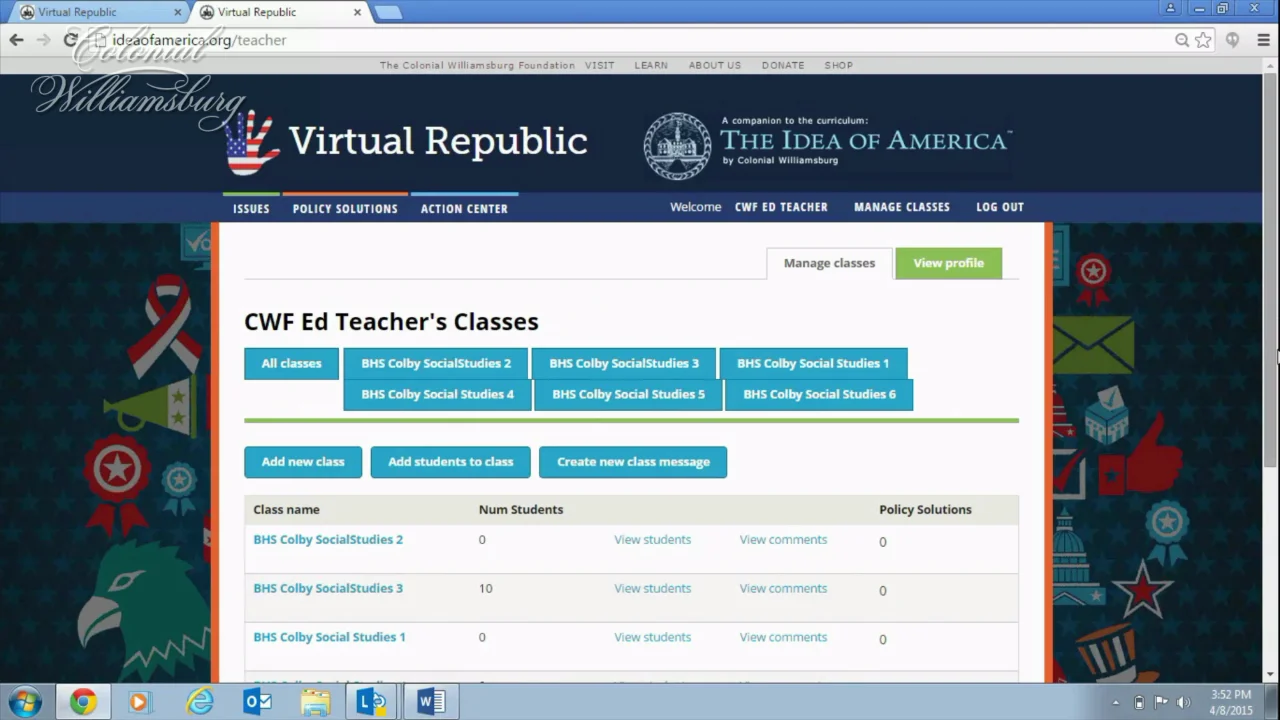
Task: Click ABOUT US in top bar
Action: point(715,65)
